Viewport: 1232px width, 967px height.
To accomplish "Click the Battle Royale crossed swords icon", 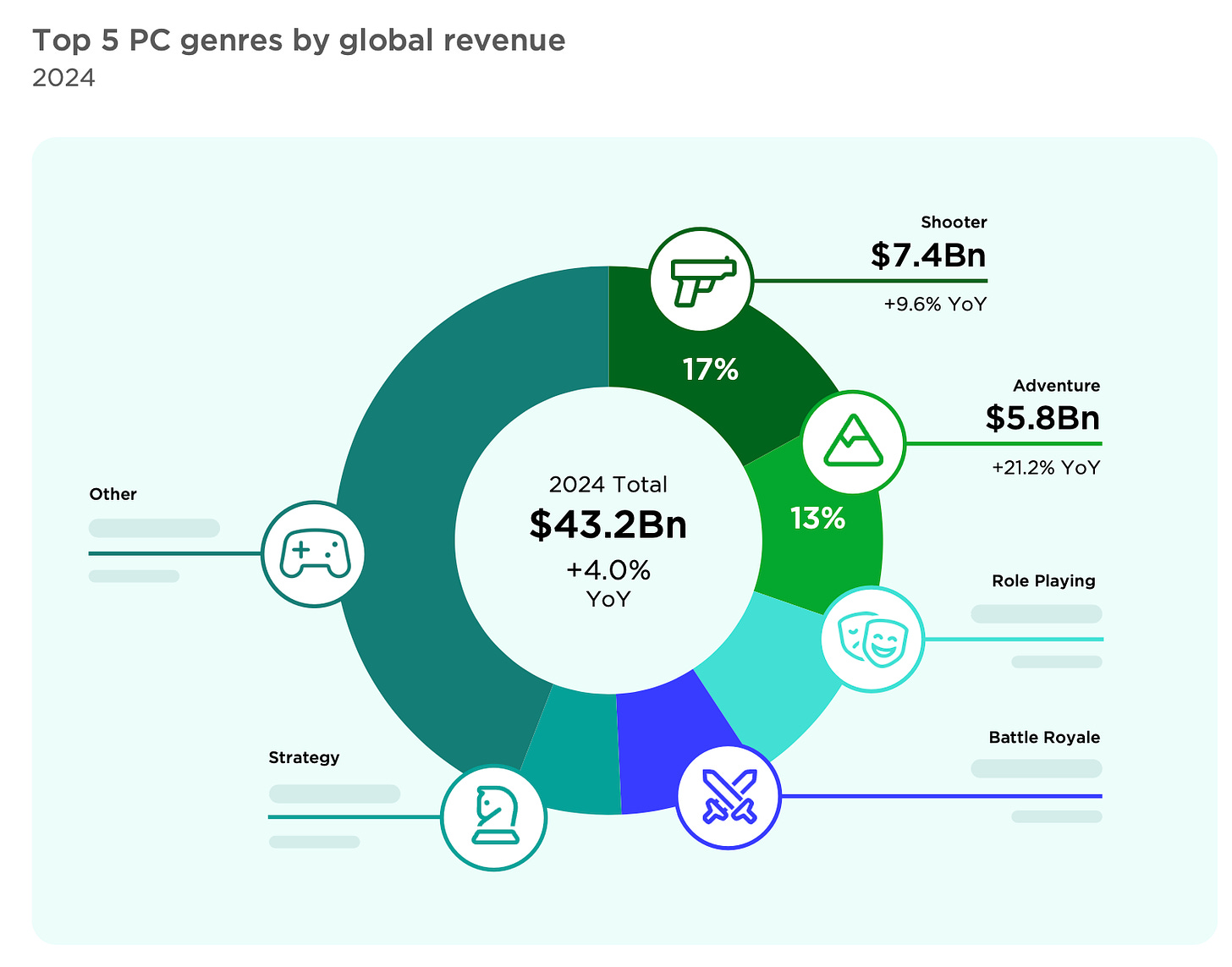I will [729, 796].
